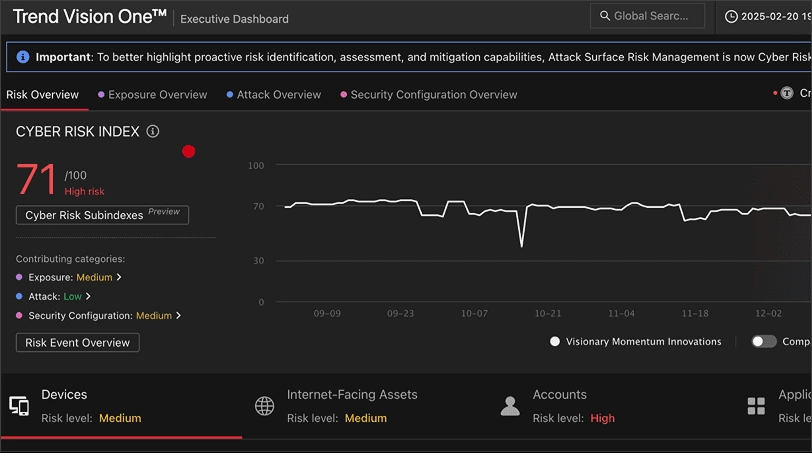Switch to Risk Overview tab
Image resolution: width=812 pixels, height=453 pixels.
coord(42,95)
